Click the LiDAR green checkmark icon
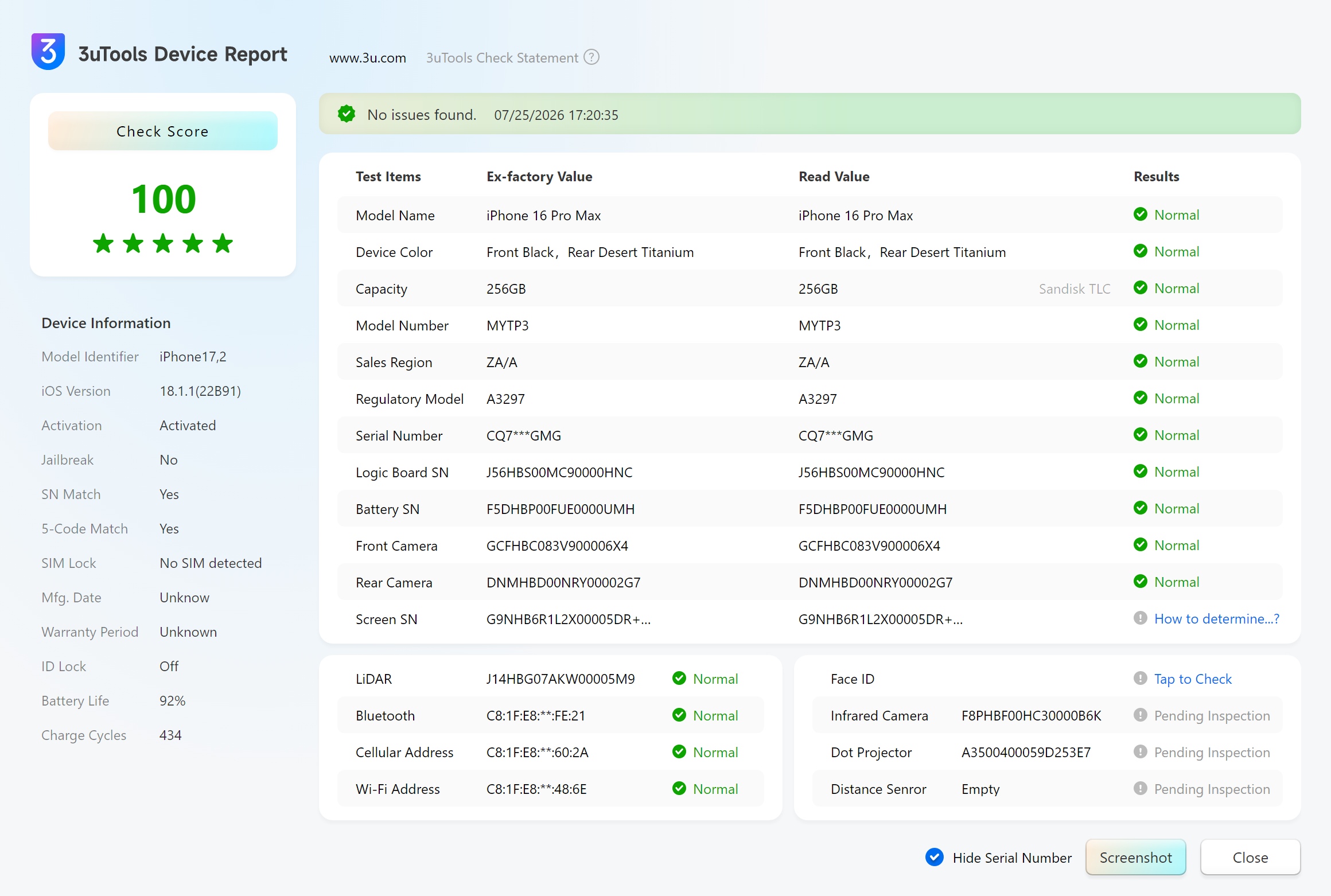This screenshot has width=1331, height=896. coord(679,678)
